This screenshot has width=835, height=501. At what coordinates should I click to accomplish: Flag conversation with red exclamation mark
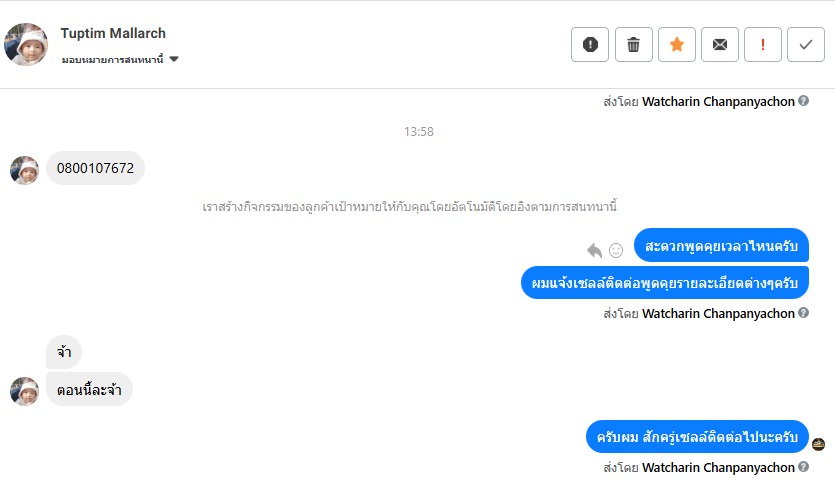click(763, 45)
